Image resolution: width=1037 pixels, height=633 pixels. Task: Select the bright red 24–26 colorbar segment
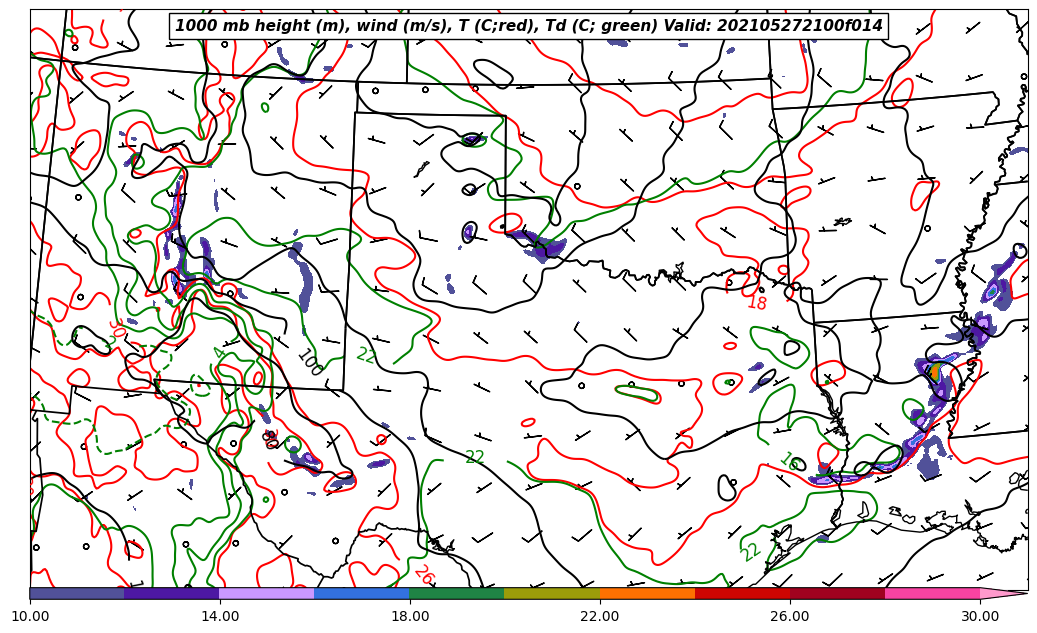pyautogui.click(x=743, y=593)
